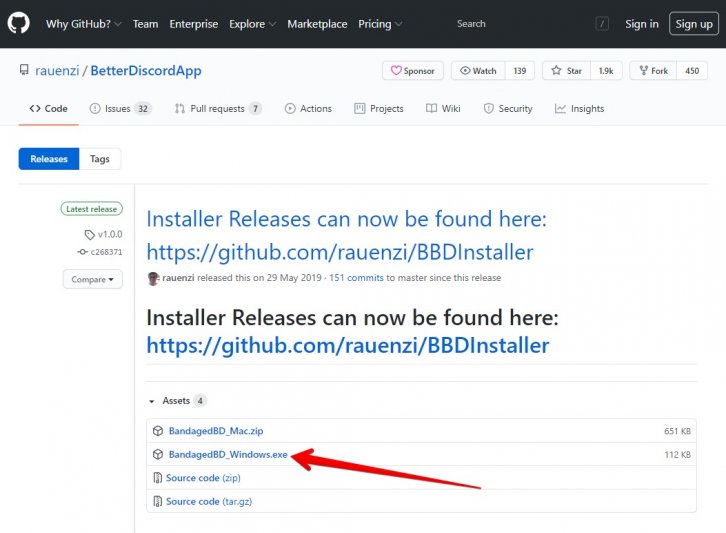View the 151 commits link

(x=356, y=278)
